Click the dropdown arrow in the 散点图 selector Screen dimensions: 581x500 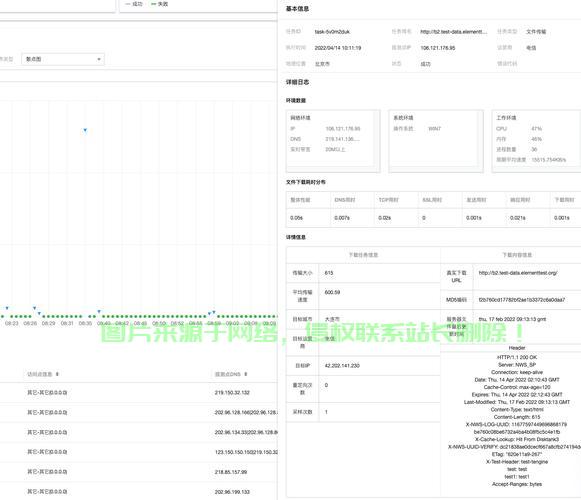[99, 59]
